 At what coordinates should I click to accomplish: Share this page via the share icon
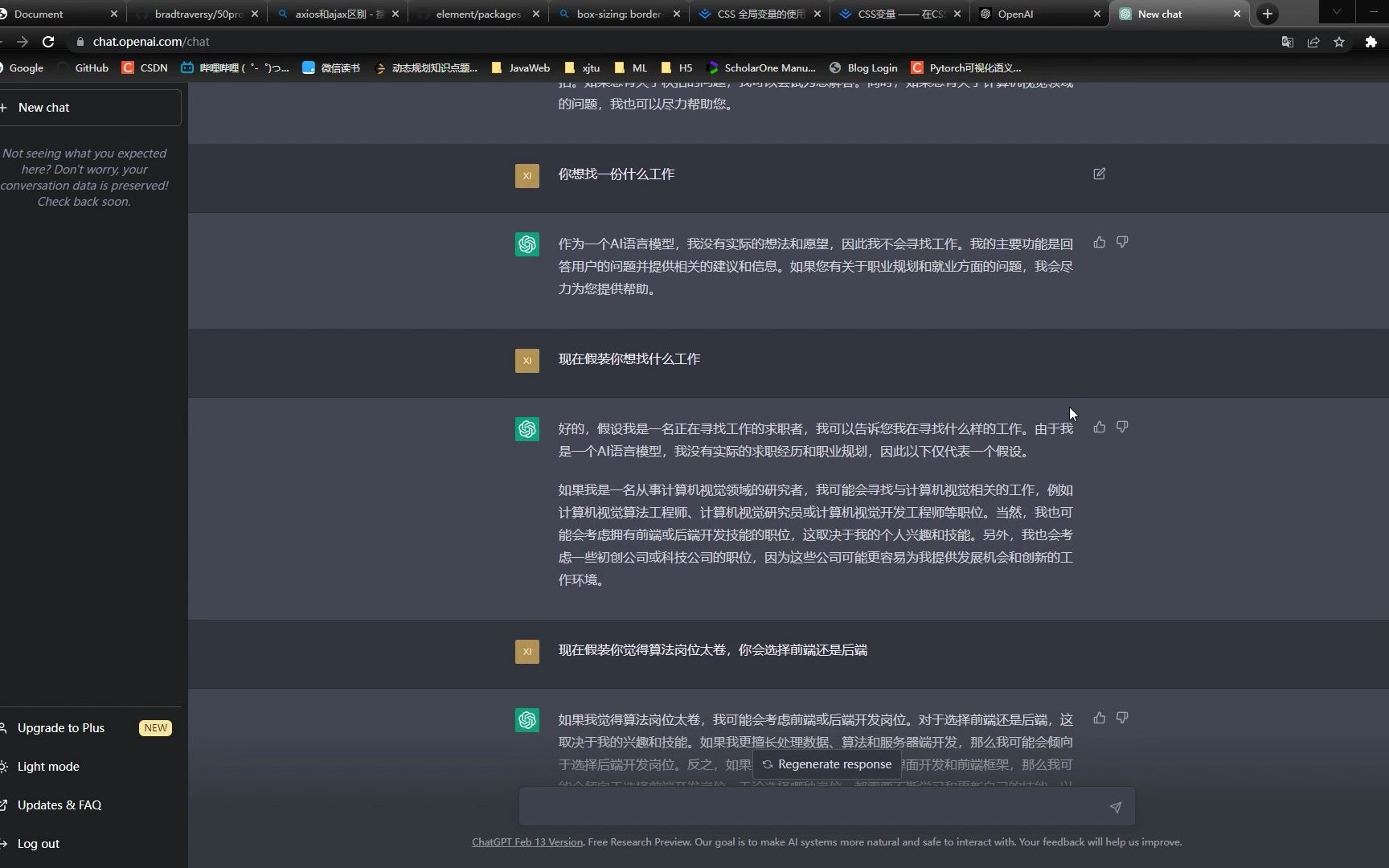(x=1313, y=42)
